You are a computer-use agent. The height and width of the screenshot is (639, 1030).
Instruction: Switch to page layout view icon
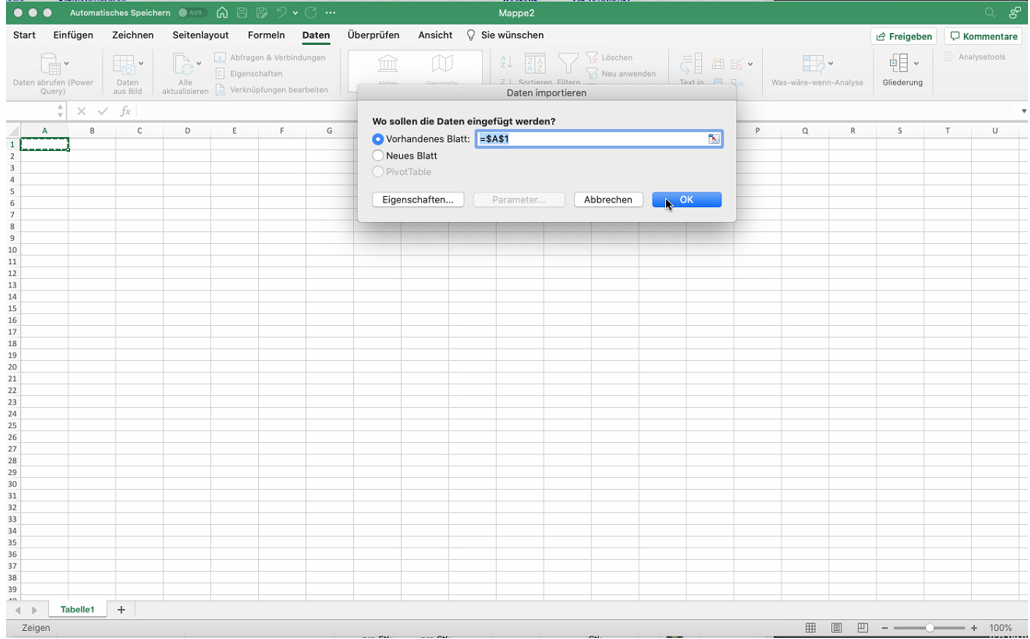tap(836, 628)
